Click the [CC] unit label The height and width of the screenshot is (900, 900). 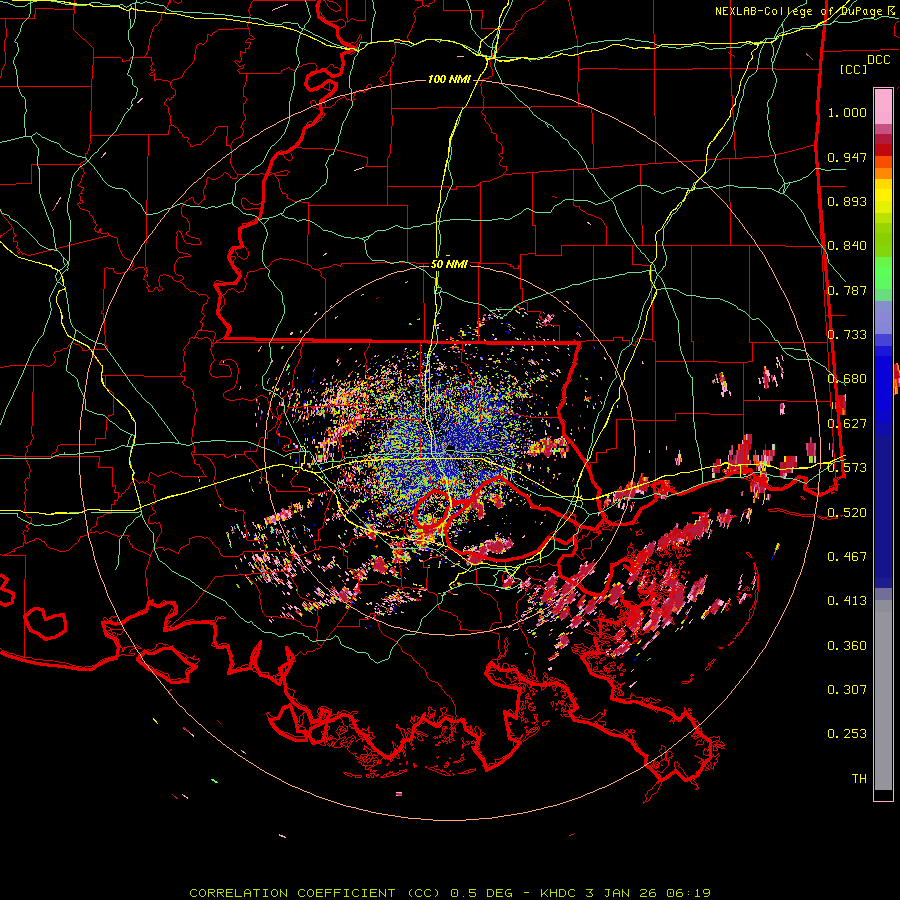pyautogui.click(x=854, y=69)
